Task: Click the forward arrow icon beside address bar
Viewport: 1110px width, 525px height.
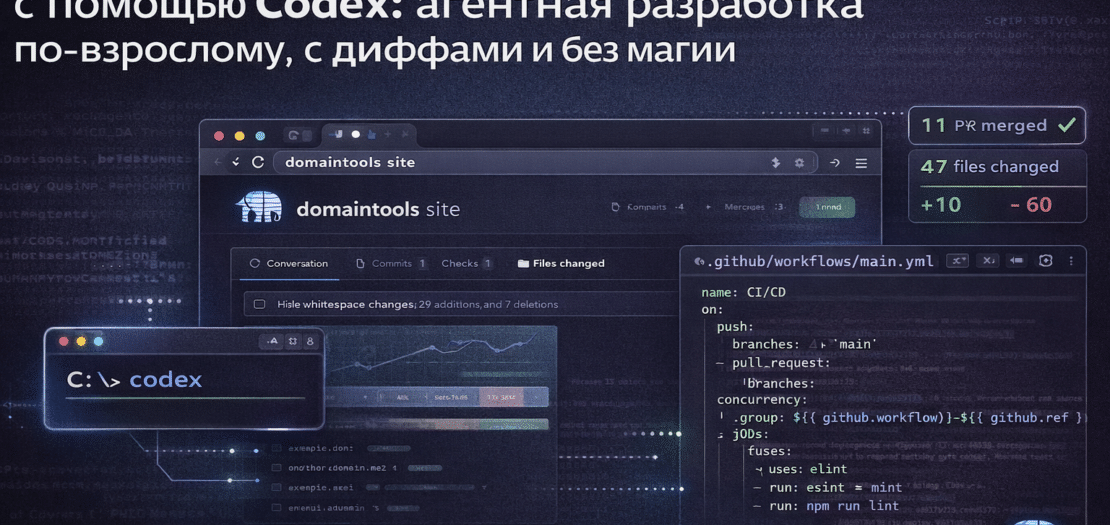Action: point(835,162)
